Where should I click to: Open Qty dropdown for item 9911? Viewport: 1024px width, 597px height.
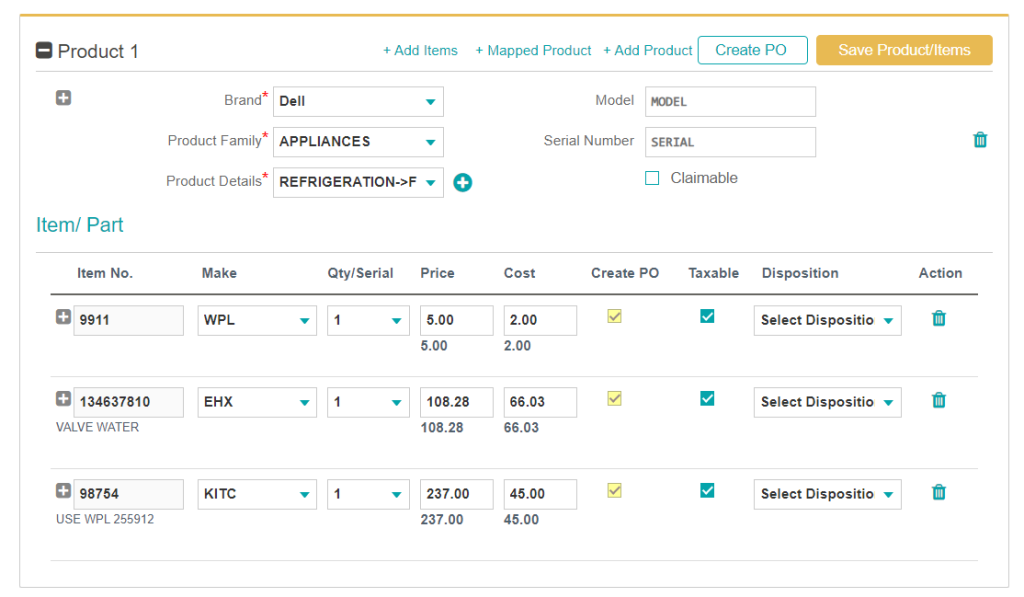pyautogui.click(x=368, y=321)
